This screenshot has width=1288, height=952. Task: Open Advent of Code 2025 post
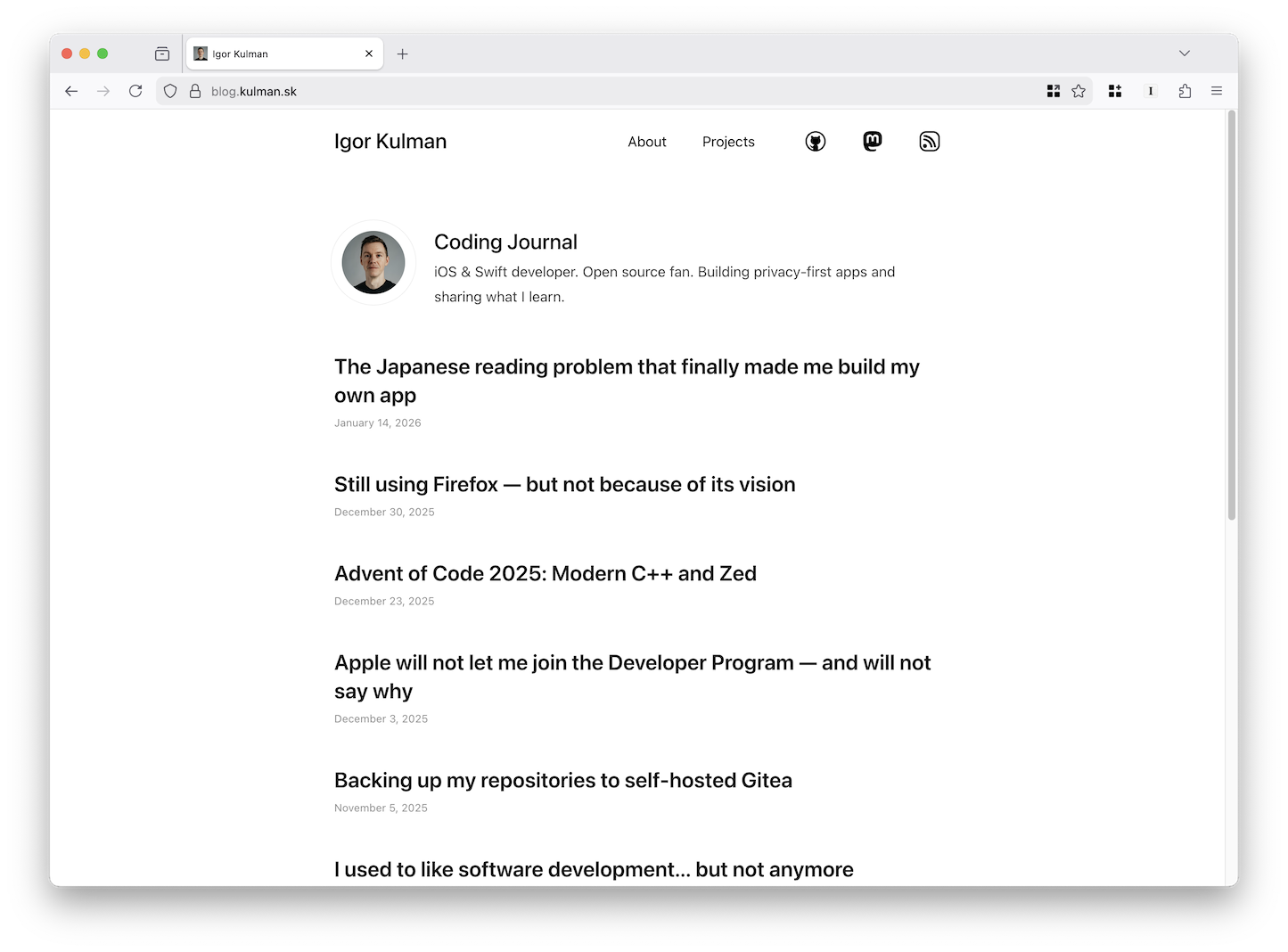pyautogui.click(x=546, y=573)
